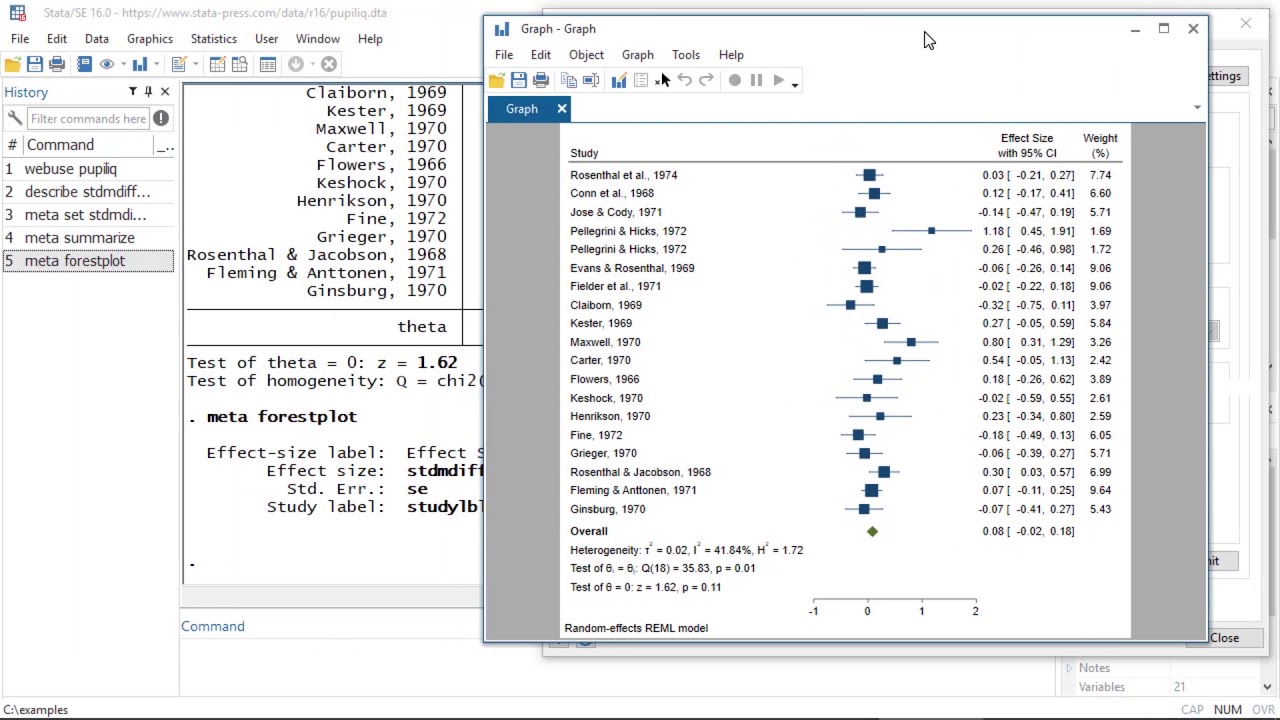Image resolution: width=1280 pixels, height=720 pixels.
Task: Click the Redo arrow in the Graph toolbar
Action: 706,81
